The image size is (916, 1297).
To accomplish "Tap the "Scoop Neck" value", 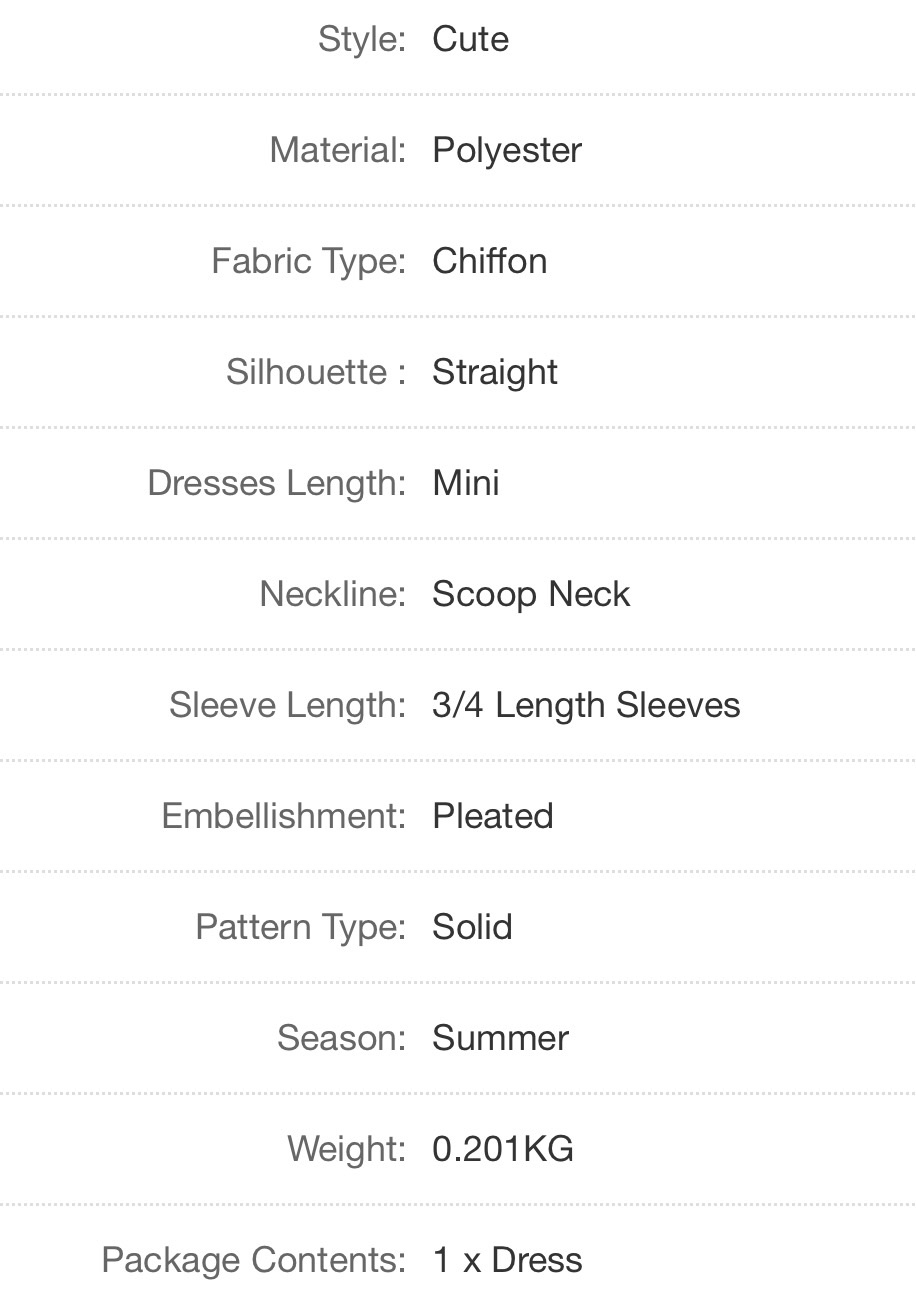I will 531,594.
